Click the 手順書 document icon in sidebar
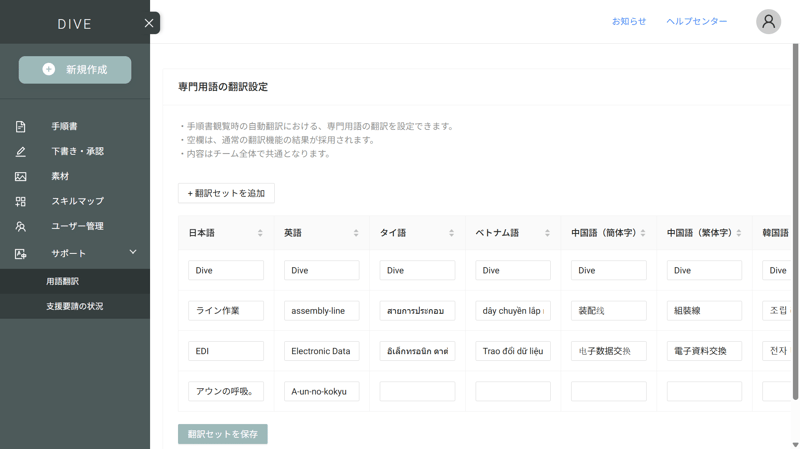Image resolution: width=800 pixels, height=449 pixels. point(20,127)
